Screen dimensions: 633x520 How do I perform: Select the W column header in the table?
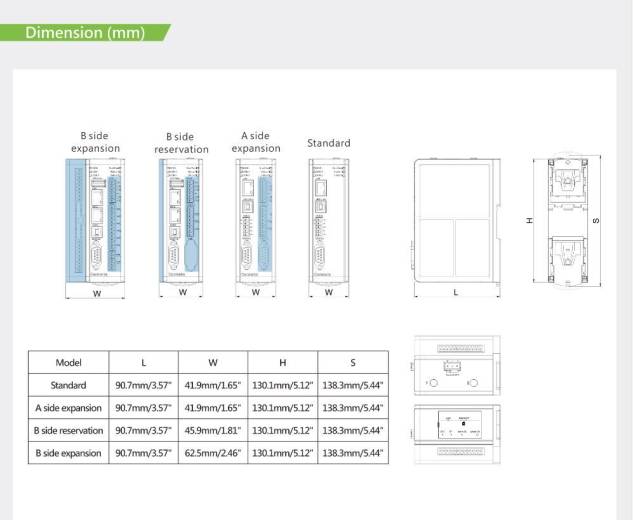[x=213, y=363]
